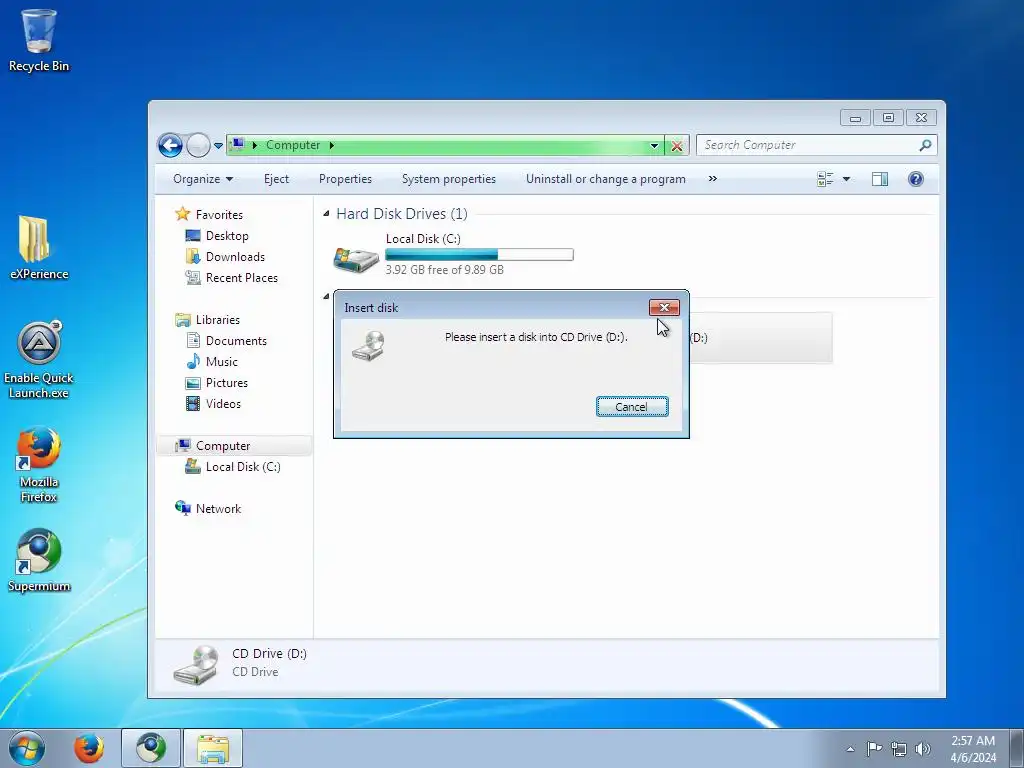Select Mozilla Firefox desktop shortcut
Viewport: 1024px width, 768px height.
(x=39, y=465)
